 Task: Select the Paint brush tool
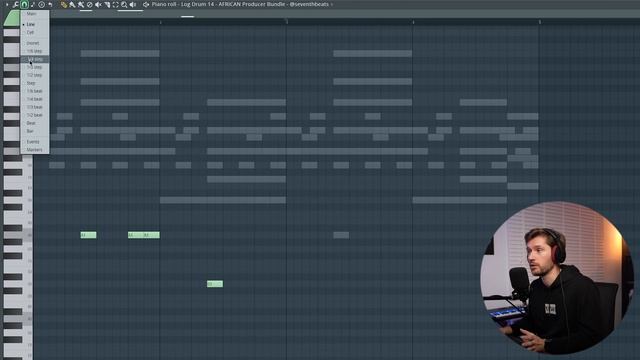click(72, 4)
